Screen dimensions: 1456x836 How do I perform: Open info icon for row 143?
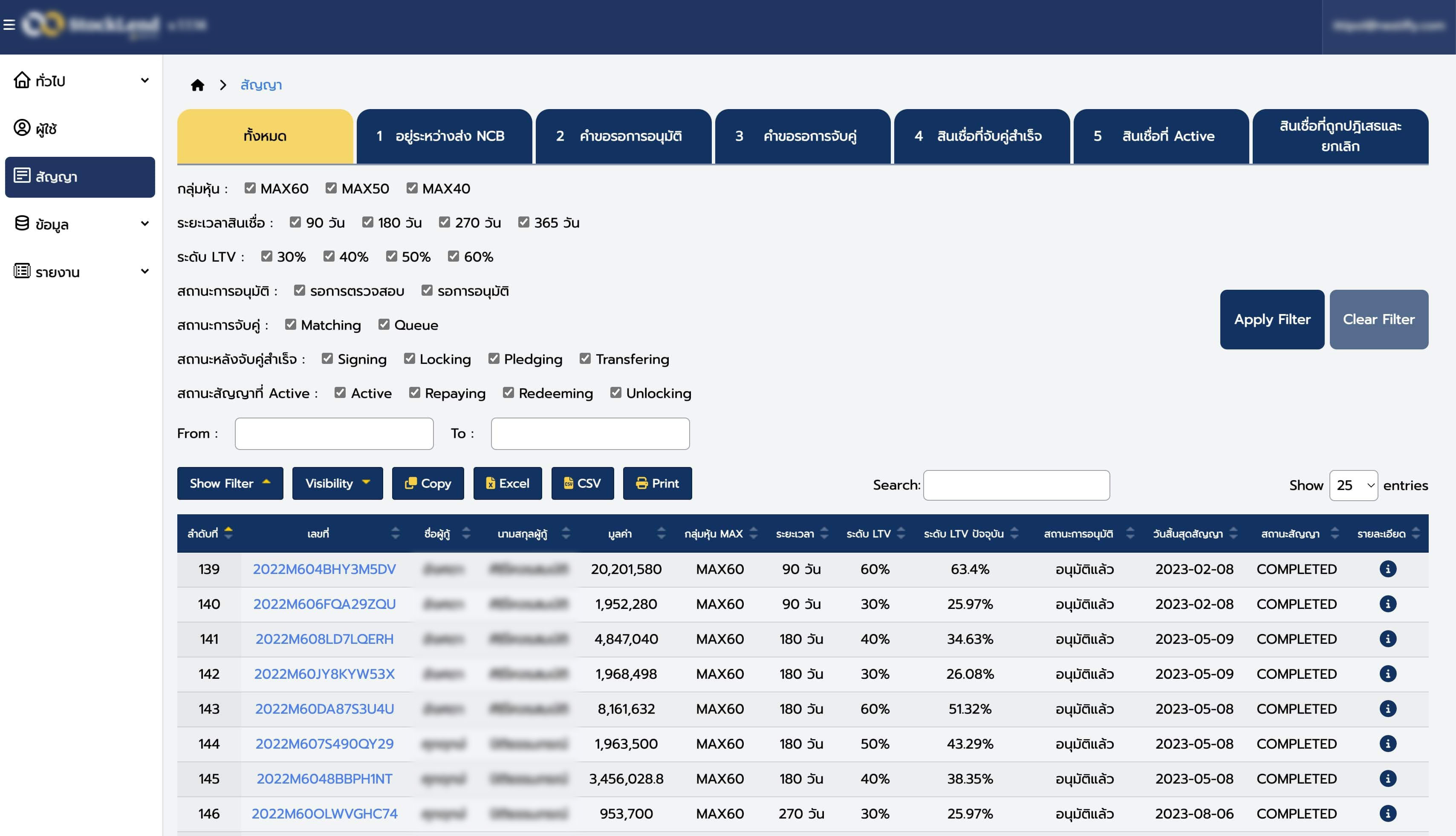coord(1388,709)
